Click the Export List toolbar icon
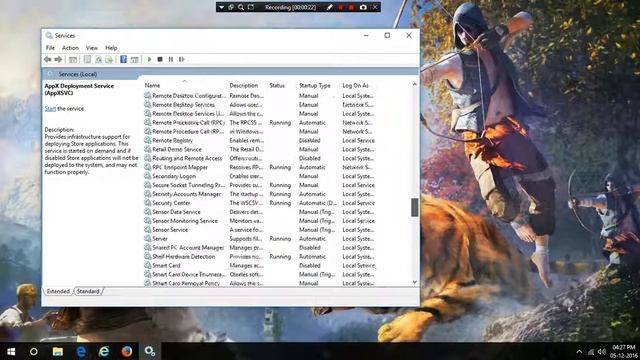The image size is (640, 360). point(109,60)
